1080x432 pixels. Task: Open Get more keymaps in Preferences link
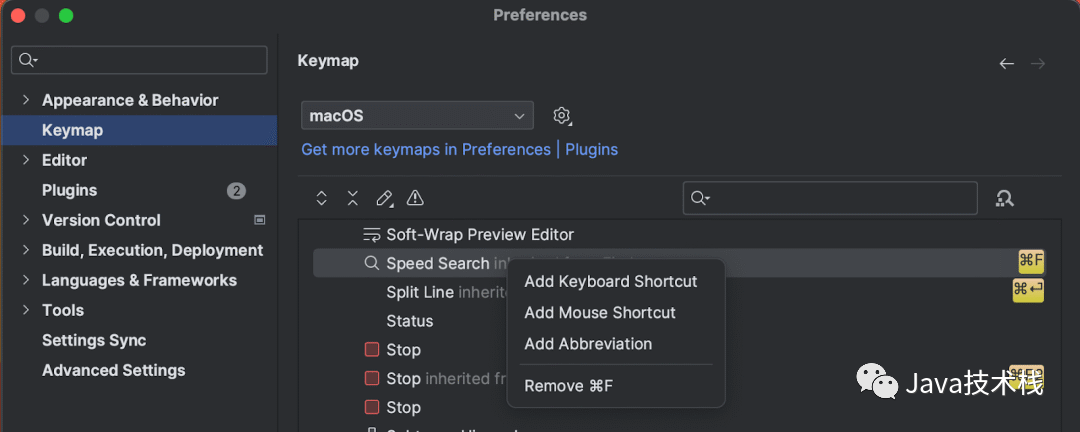[x=426, y=150]
